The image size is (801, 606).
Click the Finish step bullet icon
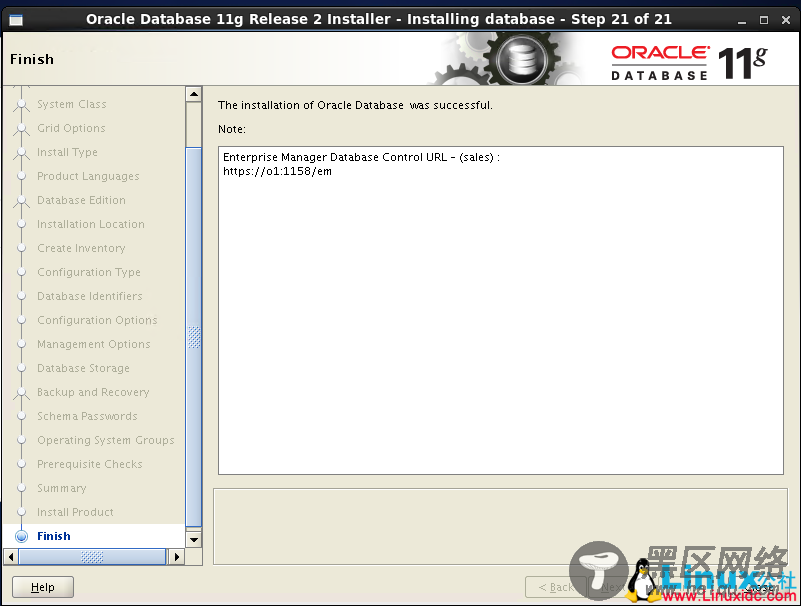coord(21,537)
